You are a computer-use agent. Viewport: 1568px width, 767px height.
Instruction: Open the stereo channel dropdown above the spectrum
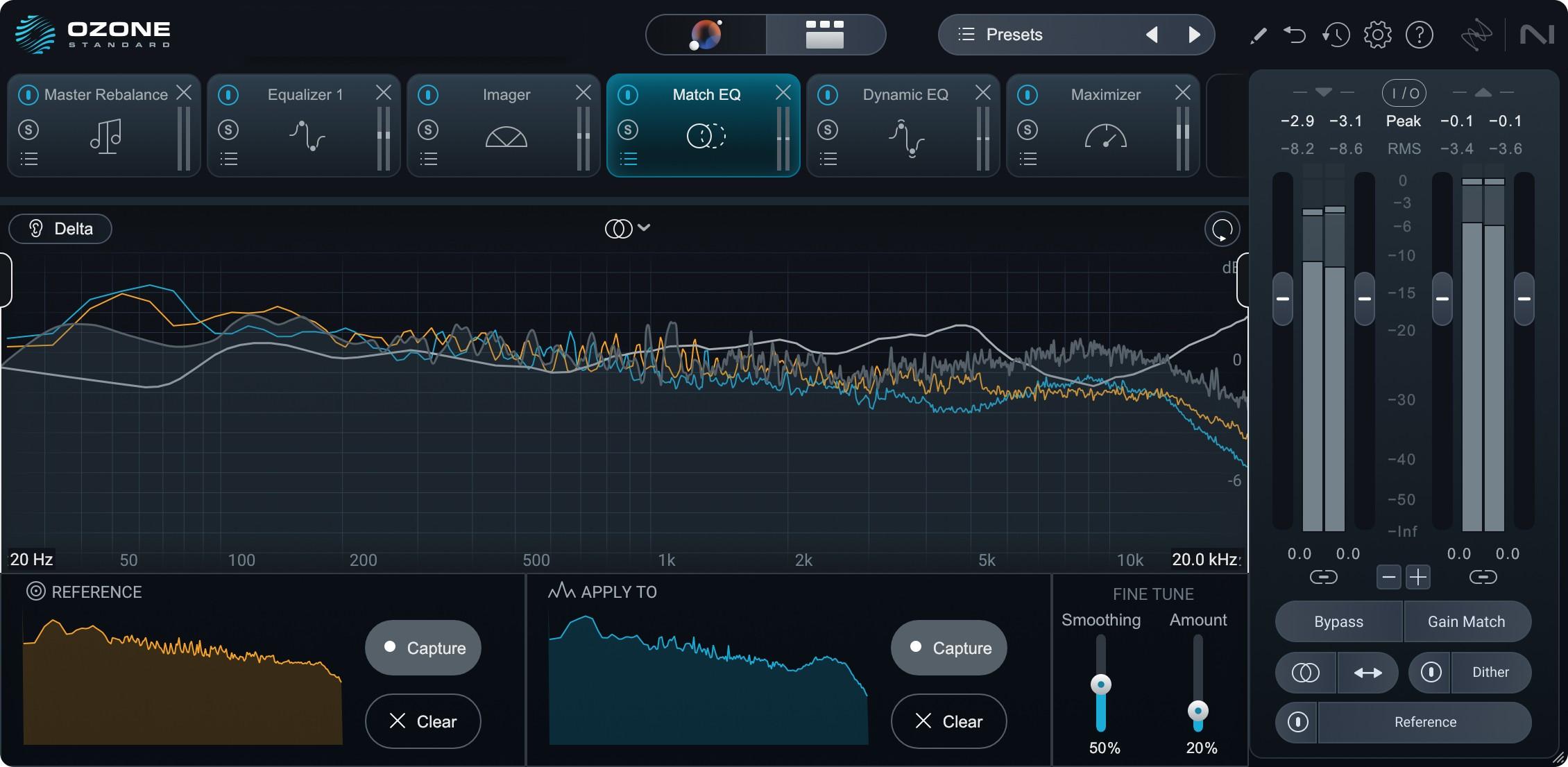[628, 227]
